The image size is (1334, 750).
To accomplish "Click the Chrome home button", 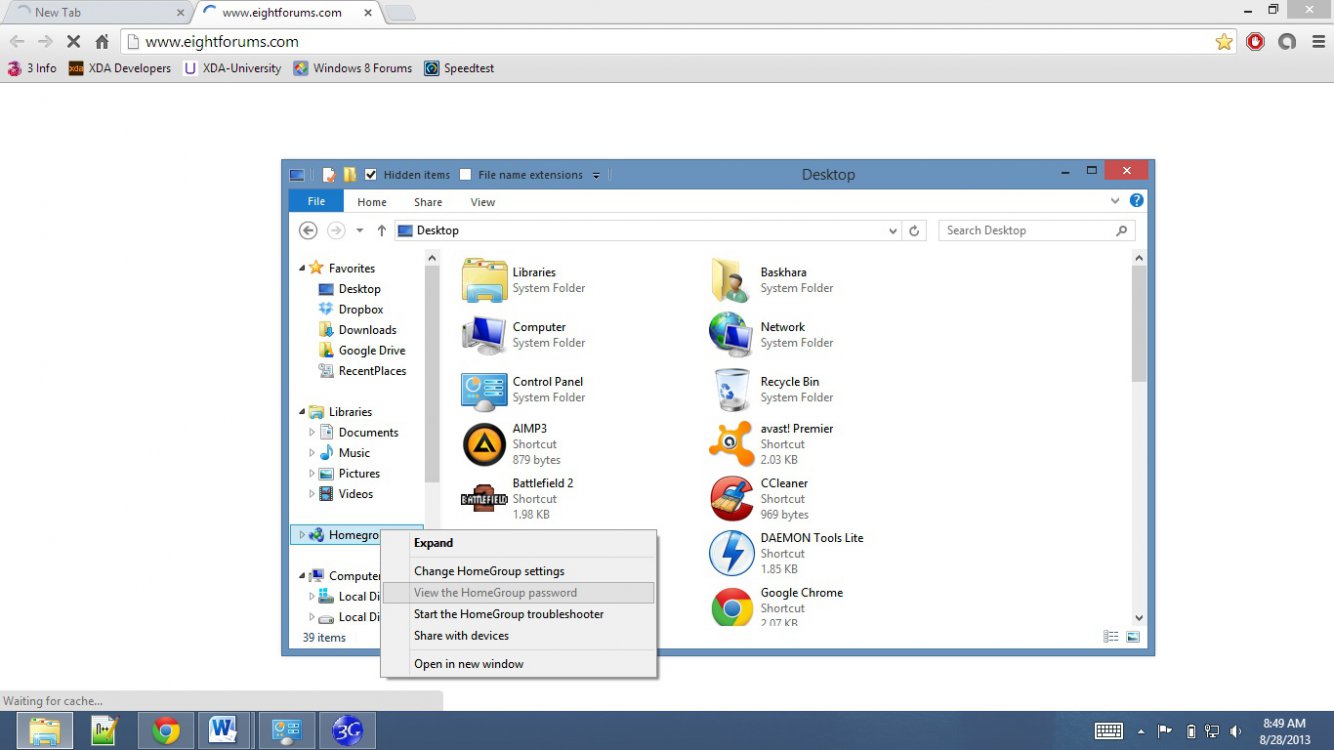I will [102, 42].
